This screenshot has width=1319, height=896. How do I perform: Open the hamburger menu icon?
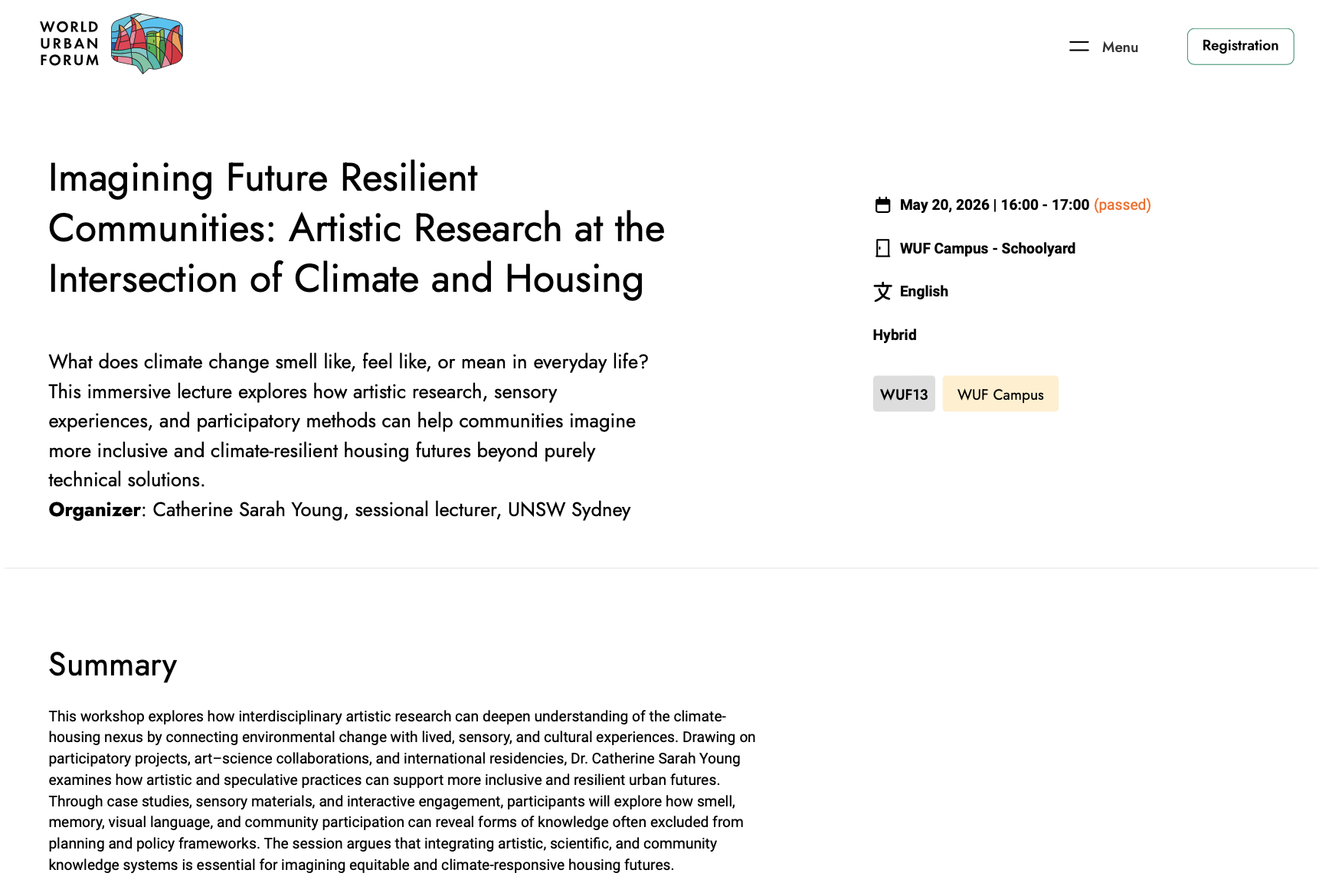(1078, 47)
